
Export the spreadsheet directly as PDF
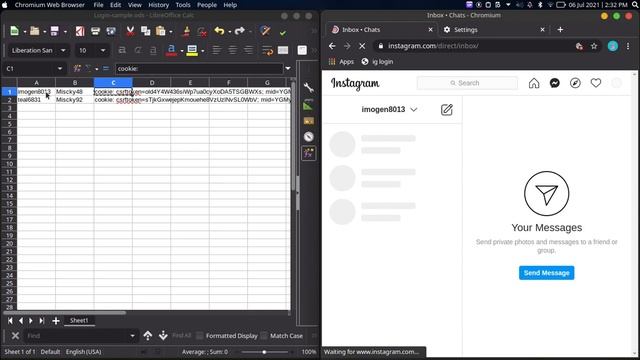click(x=80, y=31)
